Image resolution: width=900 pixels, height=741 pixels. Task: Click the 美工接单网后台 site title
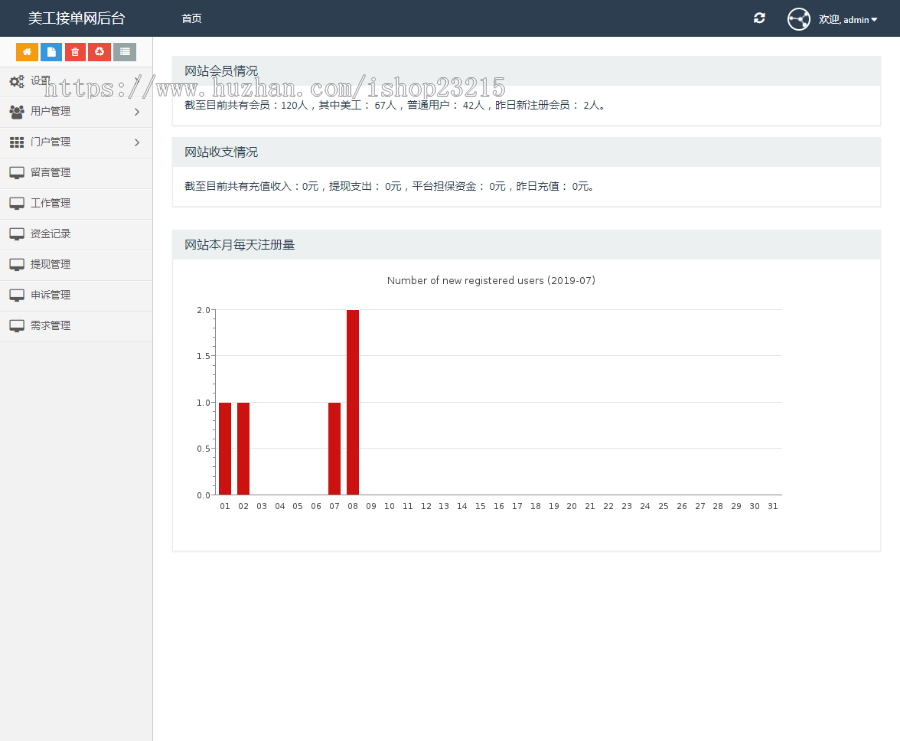77,19
